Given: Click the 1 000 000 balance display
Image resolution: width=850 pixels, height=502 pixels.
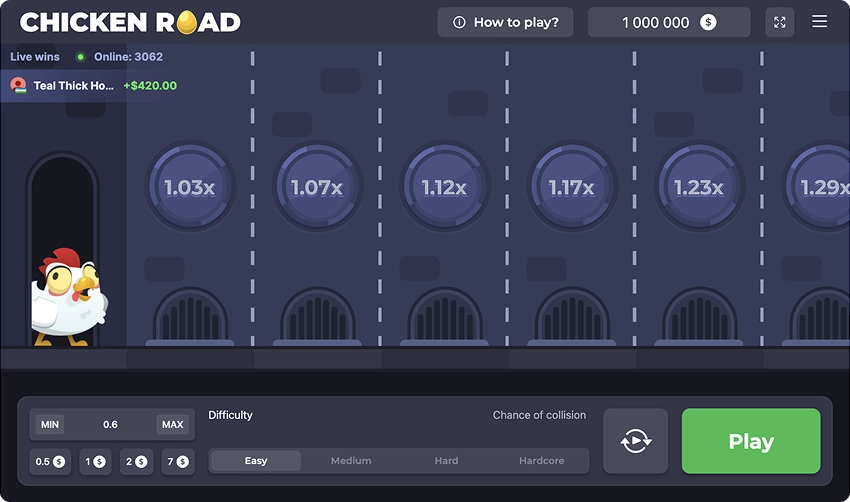Looking at the screenshot, I should (668, 22).
